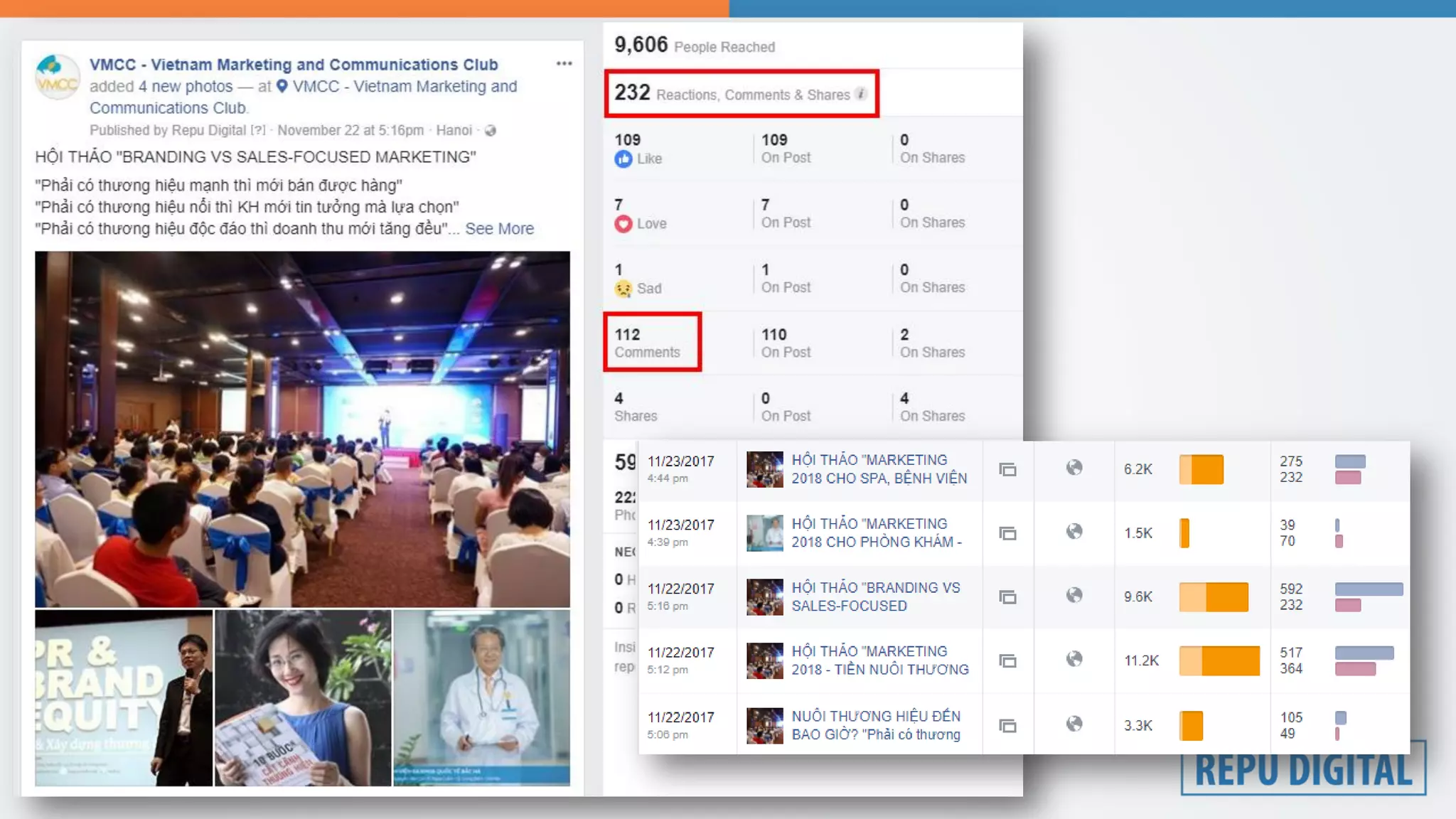
Task: Click post type icon for BRANDING VS row
Action: click(x=1007, y=597)
